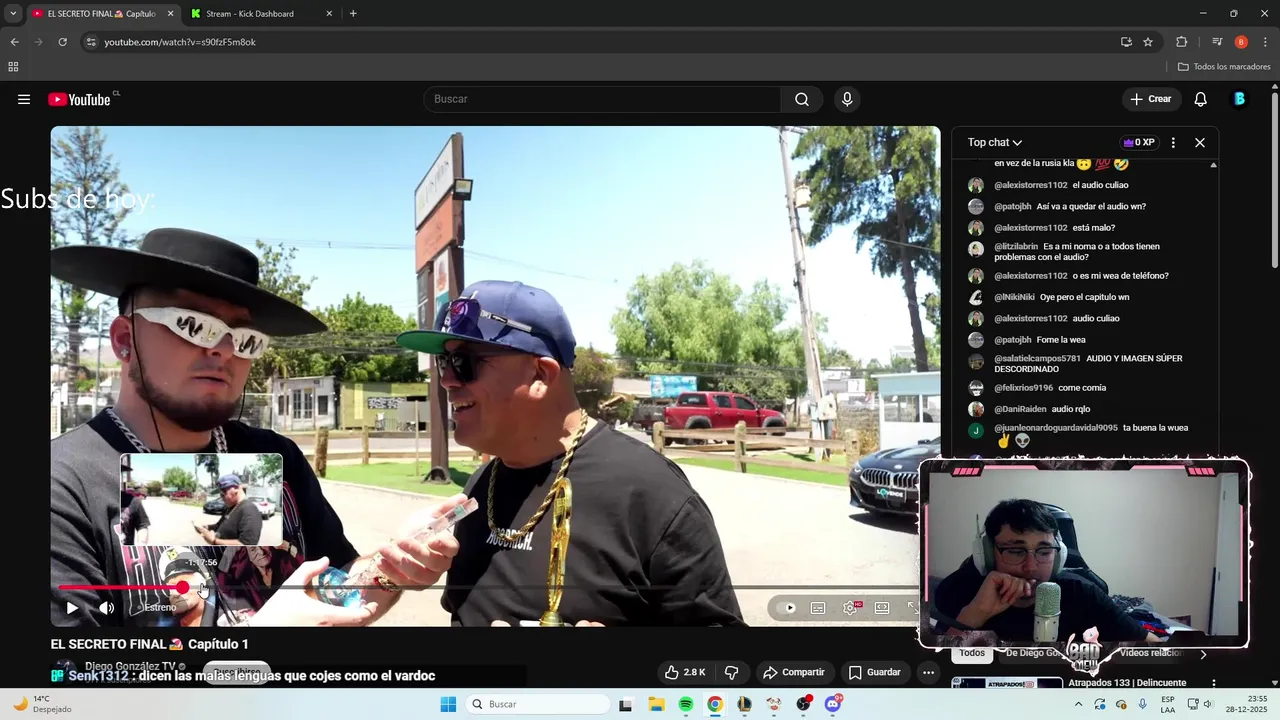Image resolution: width=1280 pixels, height=720 pixels.
Task: Open Windows Start menu
Action: click(448, 704)
